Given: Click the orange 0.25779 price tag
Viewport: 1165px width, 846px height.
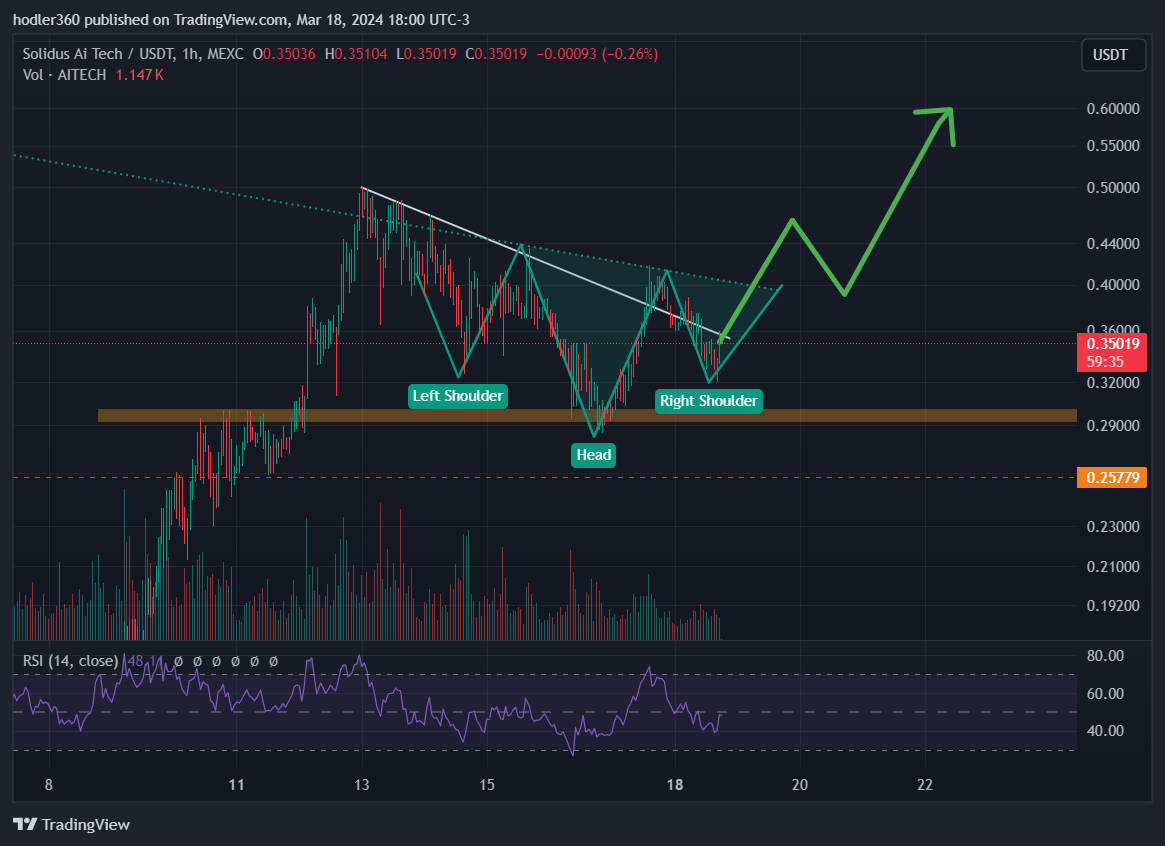Looking at the screenshot, I should point(1112,478).
